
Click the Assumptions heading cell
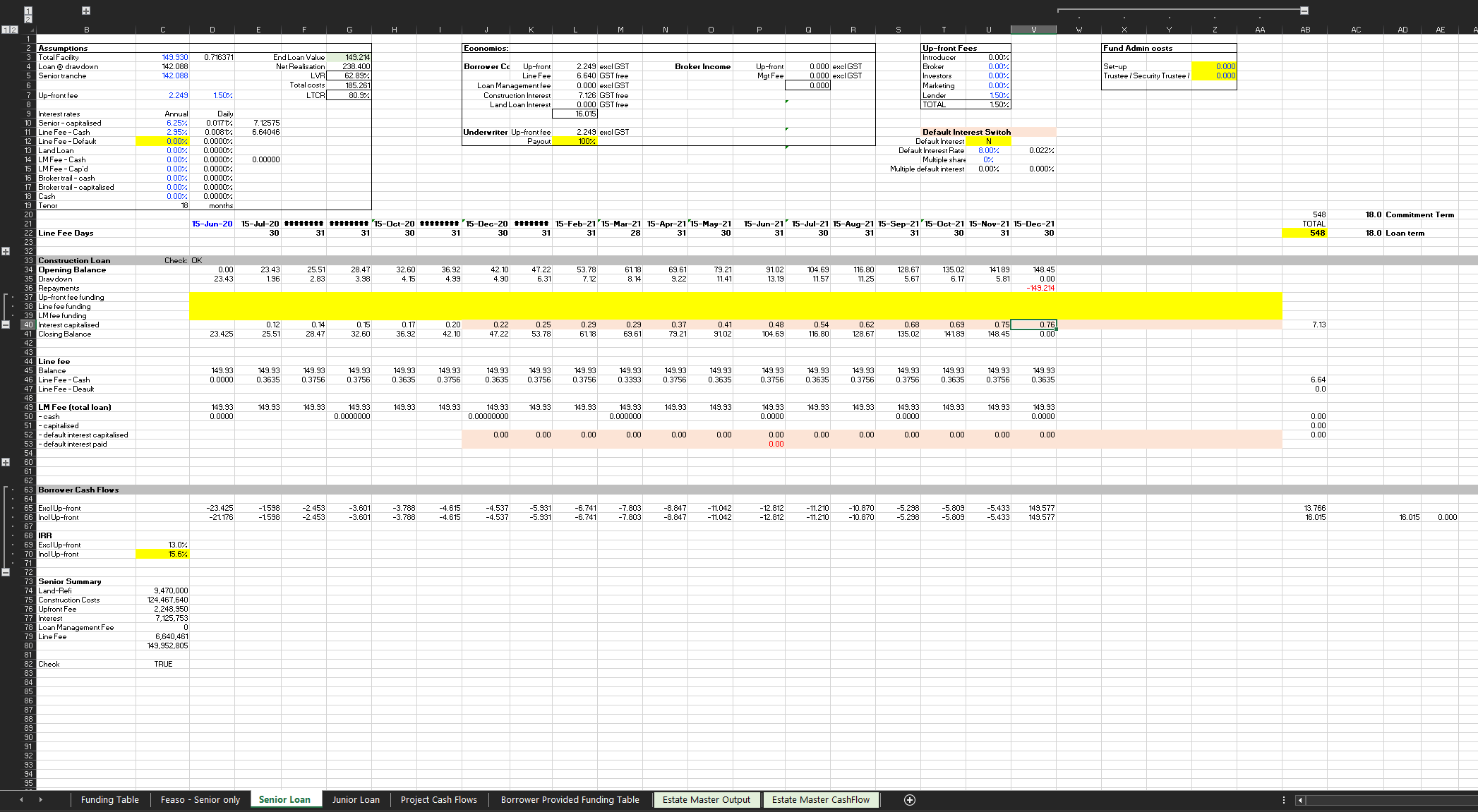(86, 48)
